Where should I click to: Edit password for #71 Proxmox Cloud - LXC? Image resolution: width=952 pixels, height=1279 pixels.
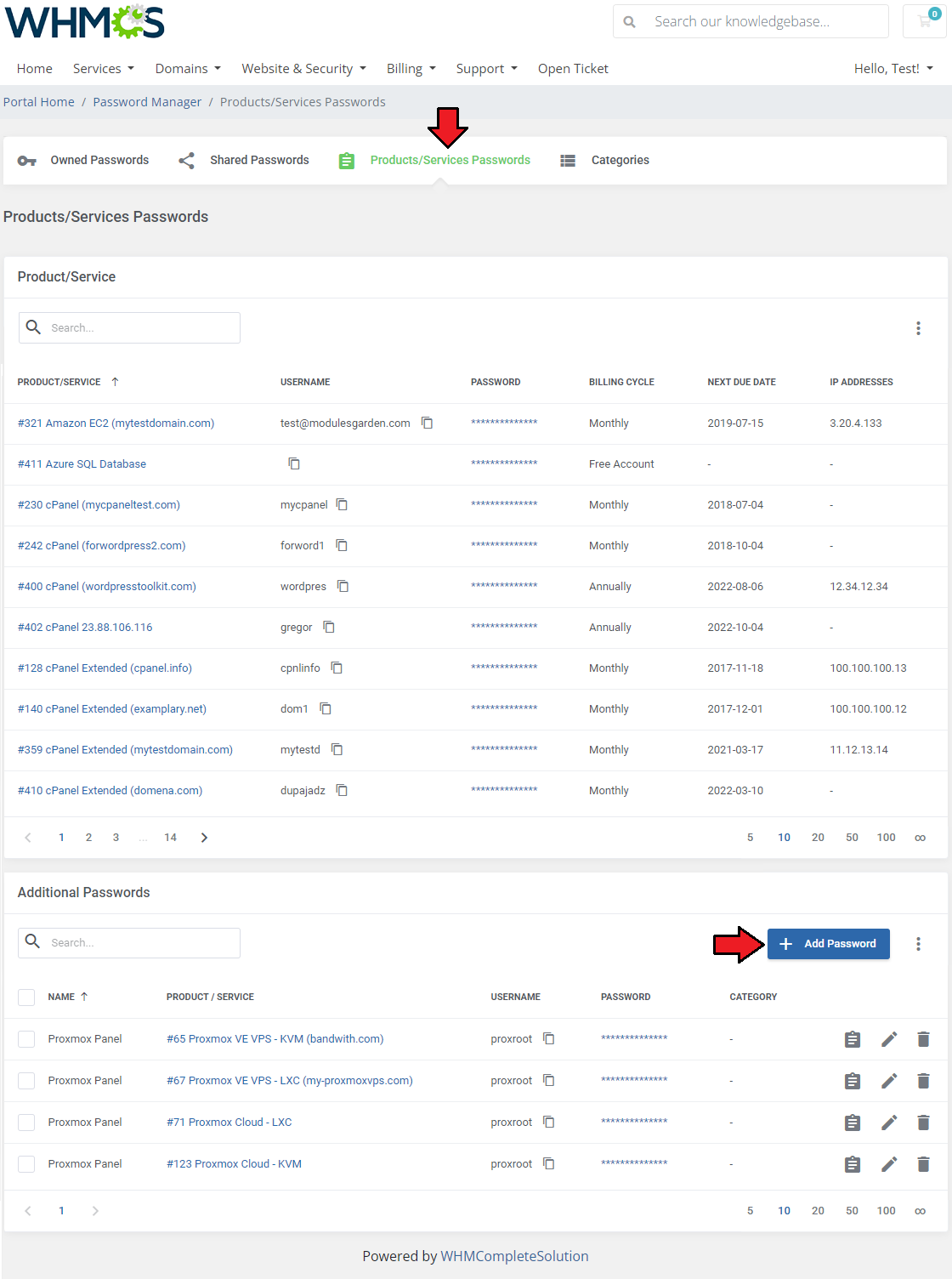point(889,1123)
